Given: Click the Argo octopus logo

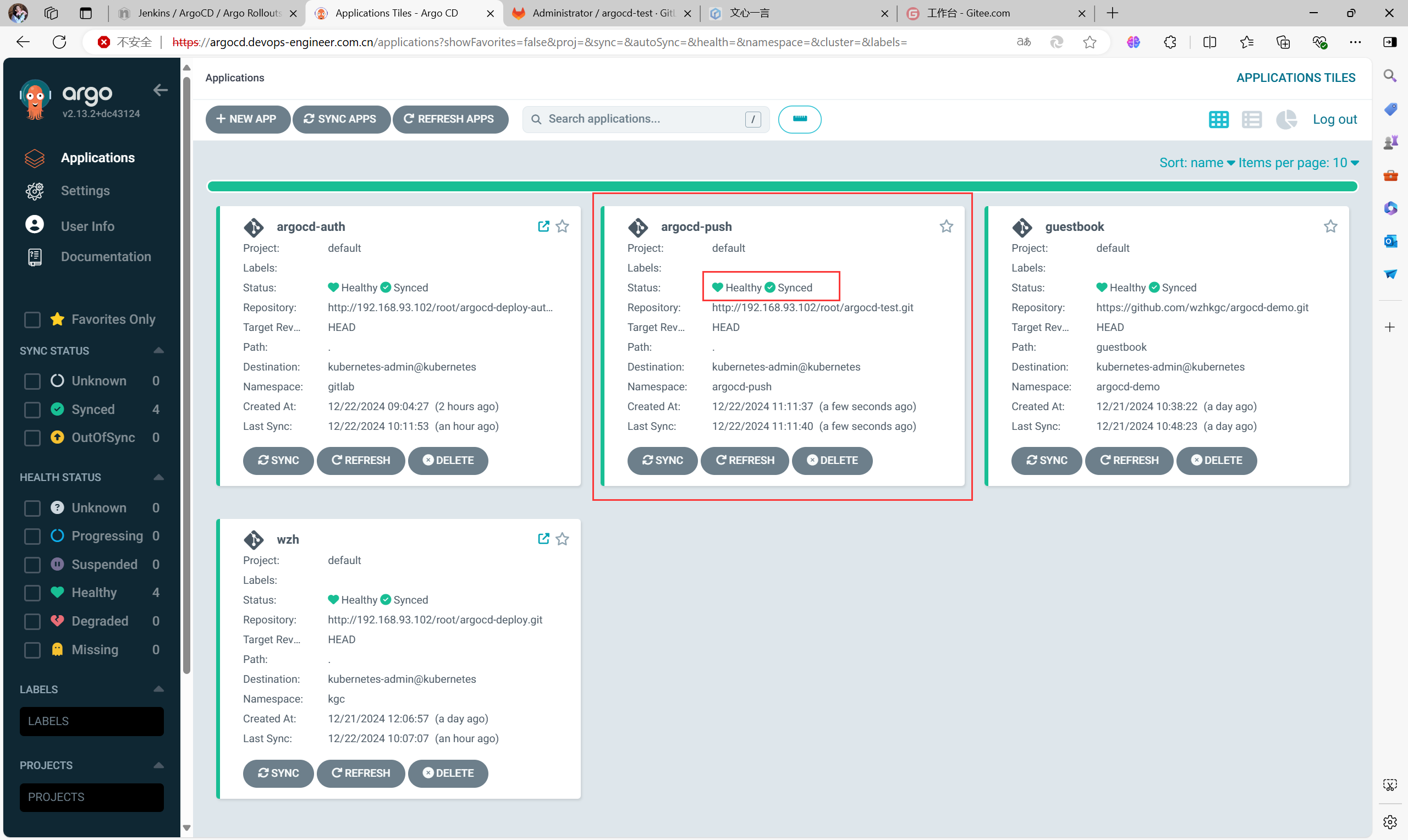Looking at the screenshot, I should (35, 100).
